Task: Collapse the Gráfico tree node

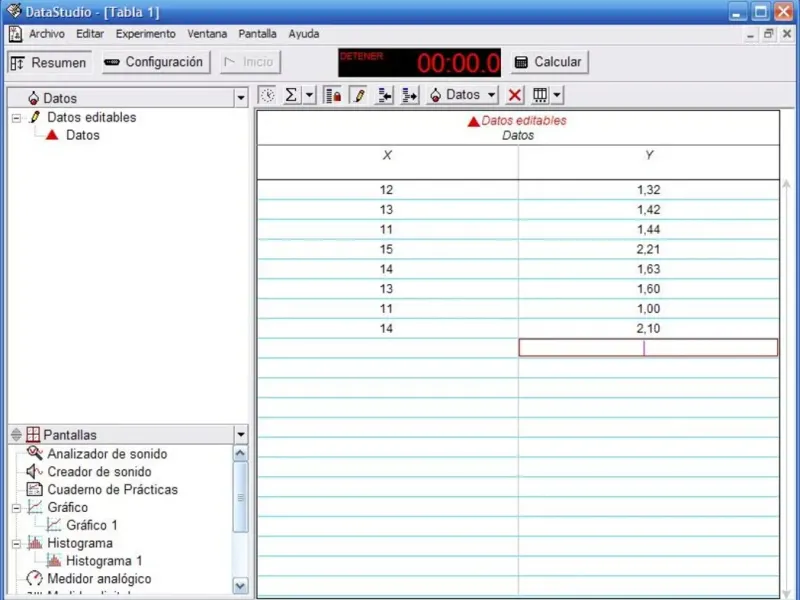Action: click(16, 508)
